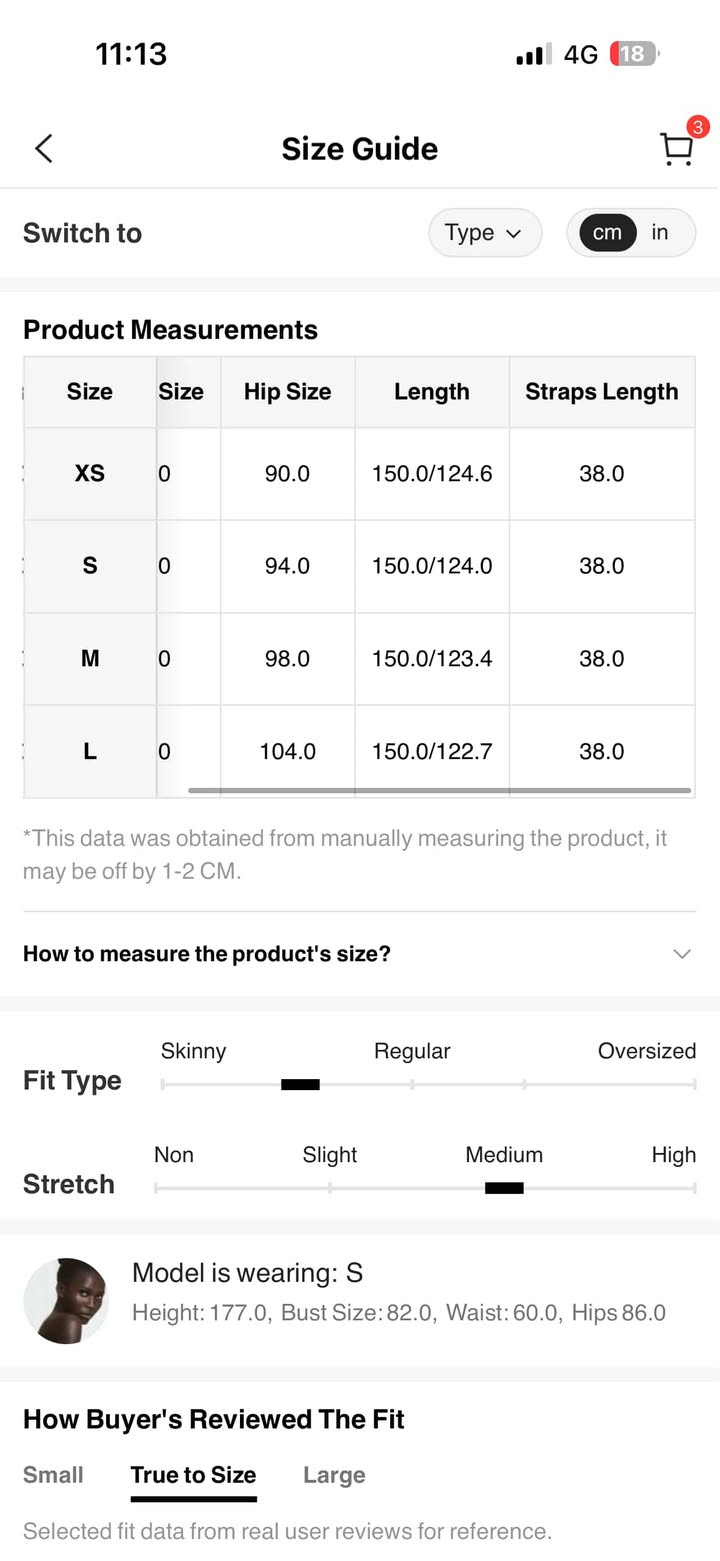Open the Type dropdown
This screenshot has height=1561, width=720.
coord(484,233)
